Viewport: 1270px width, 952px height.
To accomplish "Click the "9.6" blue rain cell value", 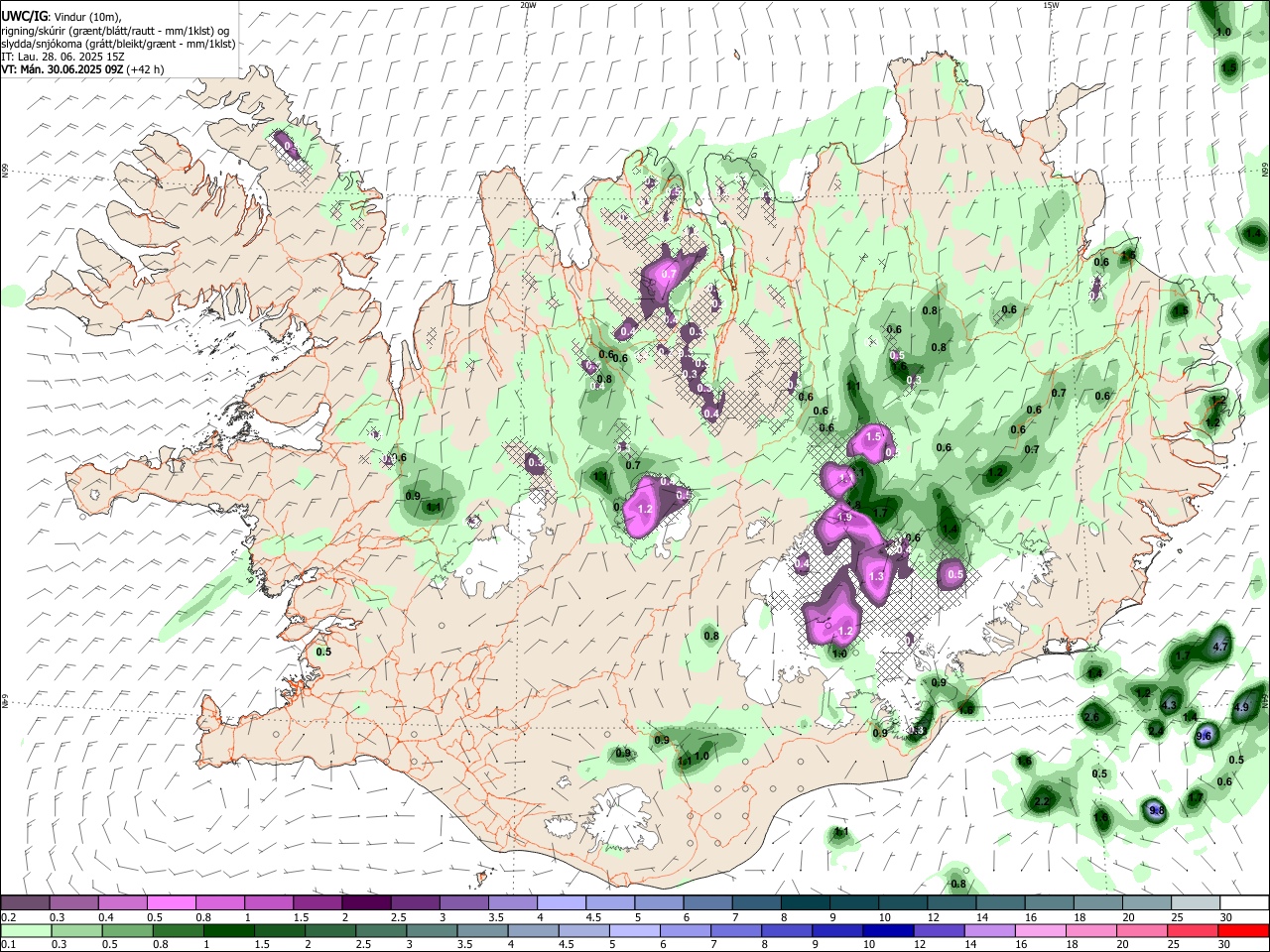I will click(x=1205, y=736).
